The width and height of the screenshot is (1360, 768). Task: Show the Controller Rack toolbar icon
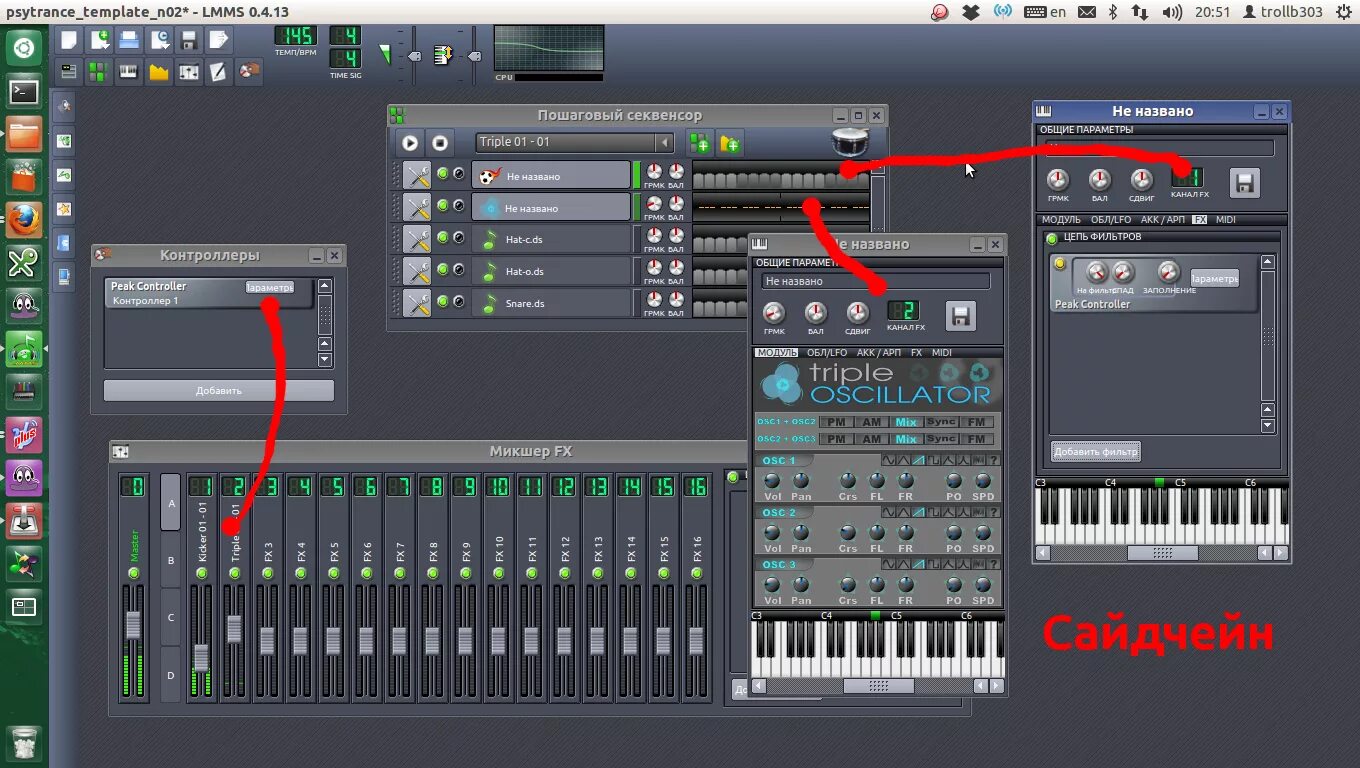tap(249, 71)
